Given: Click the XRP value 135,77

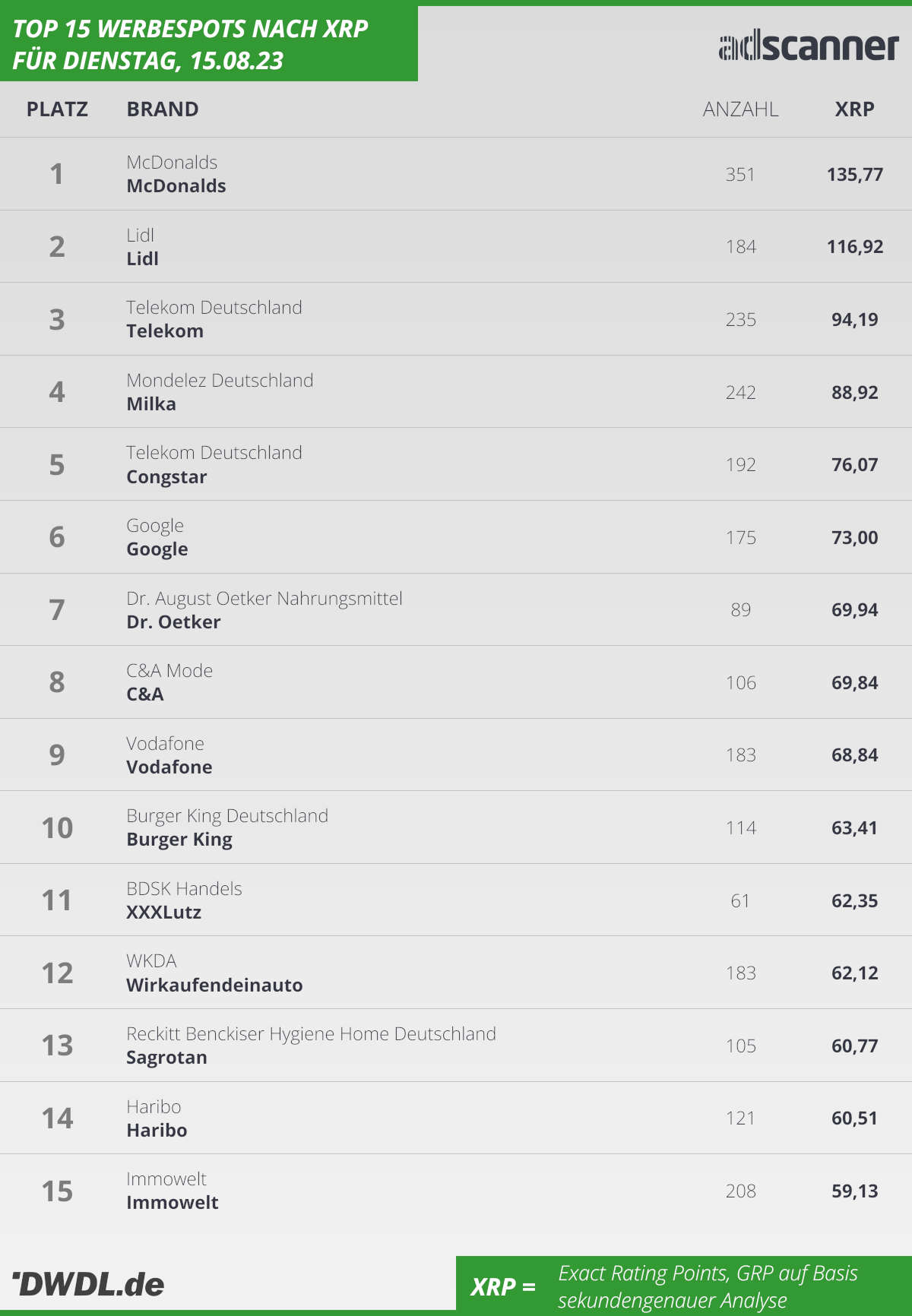Looking at the screenshot, I should [x=854, y=175].
